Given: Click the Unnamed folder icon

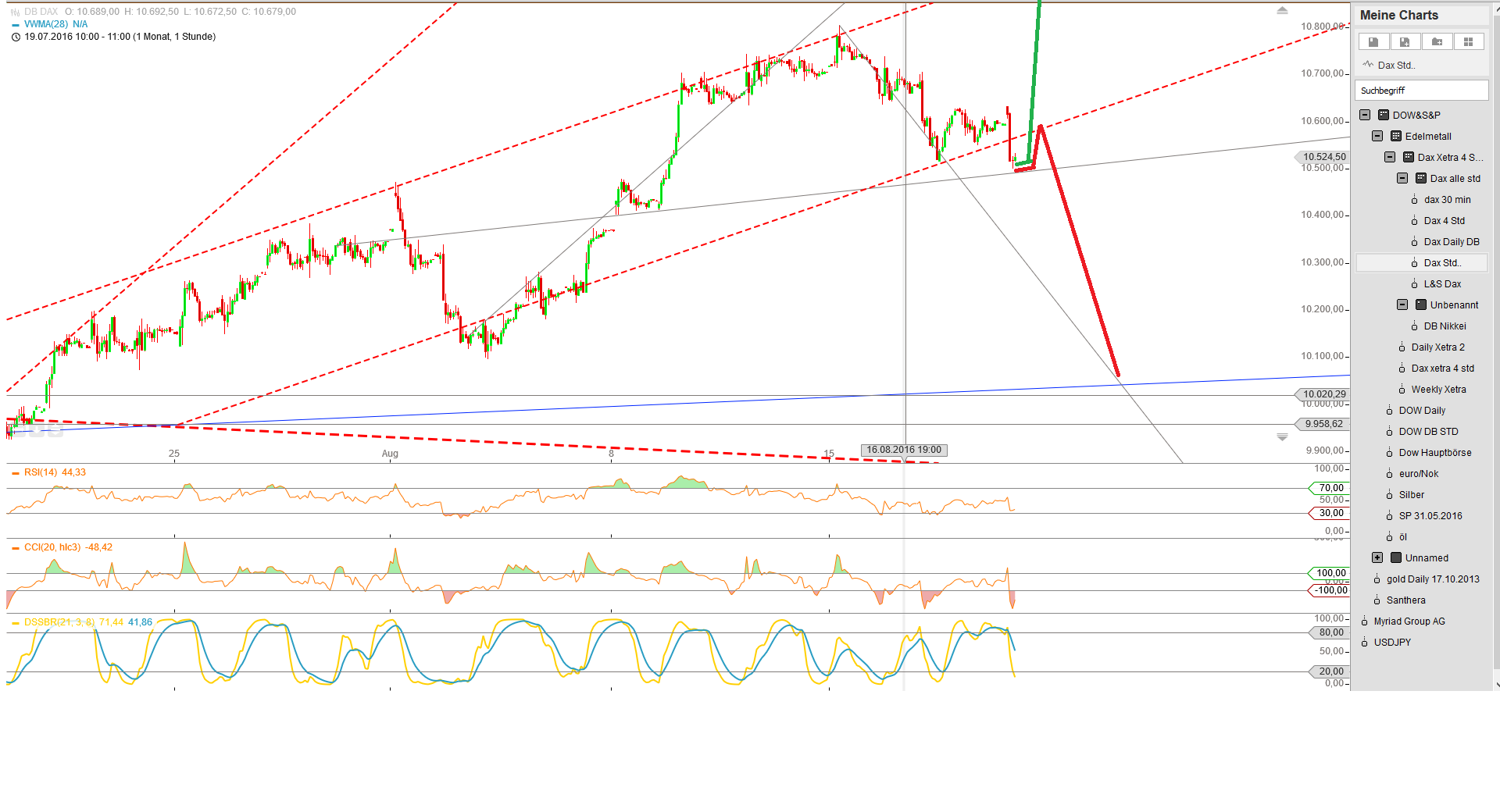Looking at the screenshot, I should pos(1396,557).
